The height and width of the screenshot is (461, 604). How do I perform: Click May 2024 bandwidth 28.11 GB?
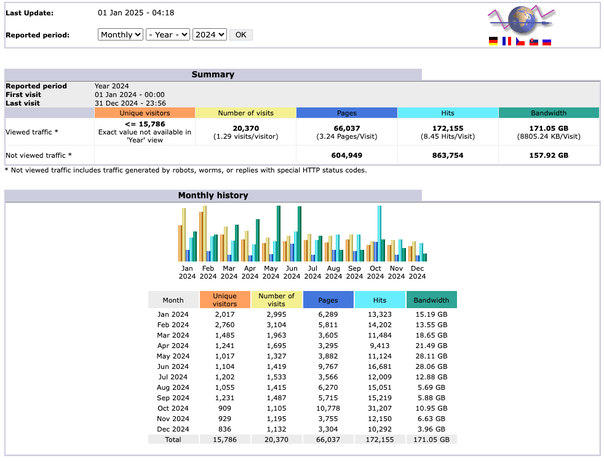(x=431, y=356)
